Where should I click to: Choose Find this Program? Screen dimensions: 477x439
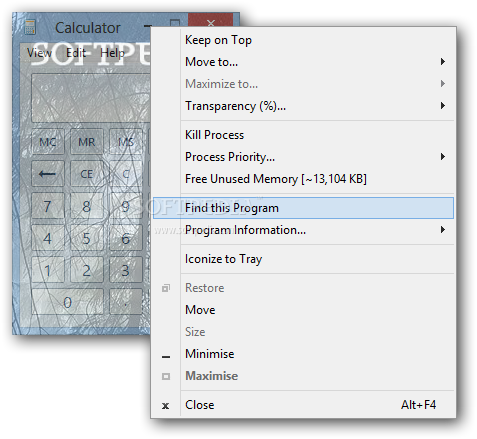coord(303,208)
